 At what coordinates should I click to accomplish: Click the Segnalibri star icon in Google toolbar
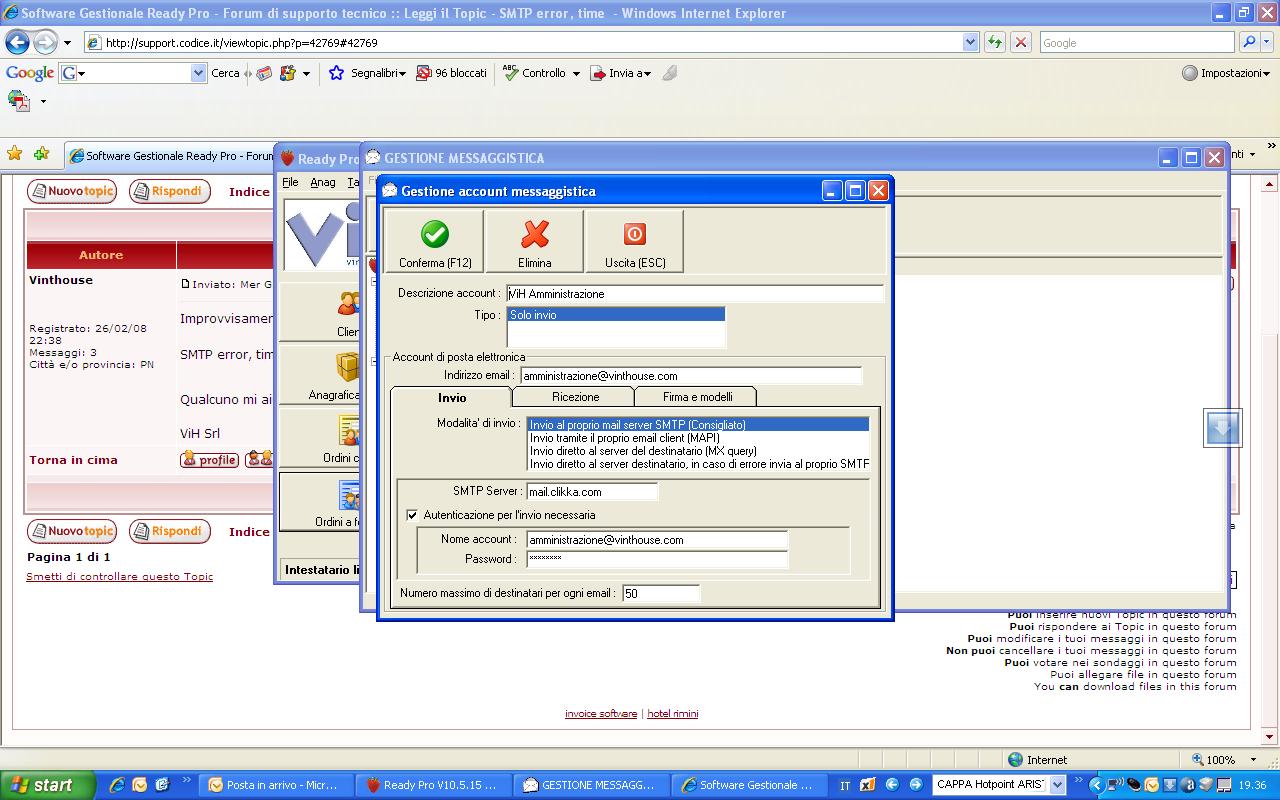(x=336, y=73)
